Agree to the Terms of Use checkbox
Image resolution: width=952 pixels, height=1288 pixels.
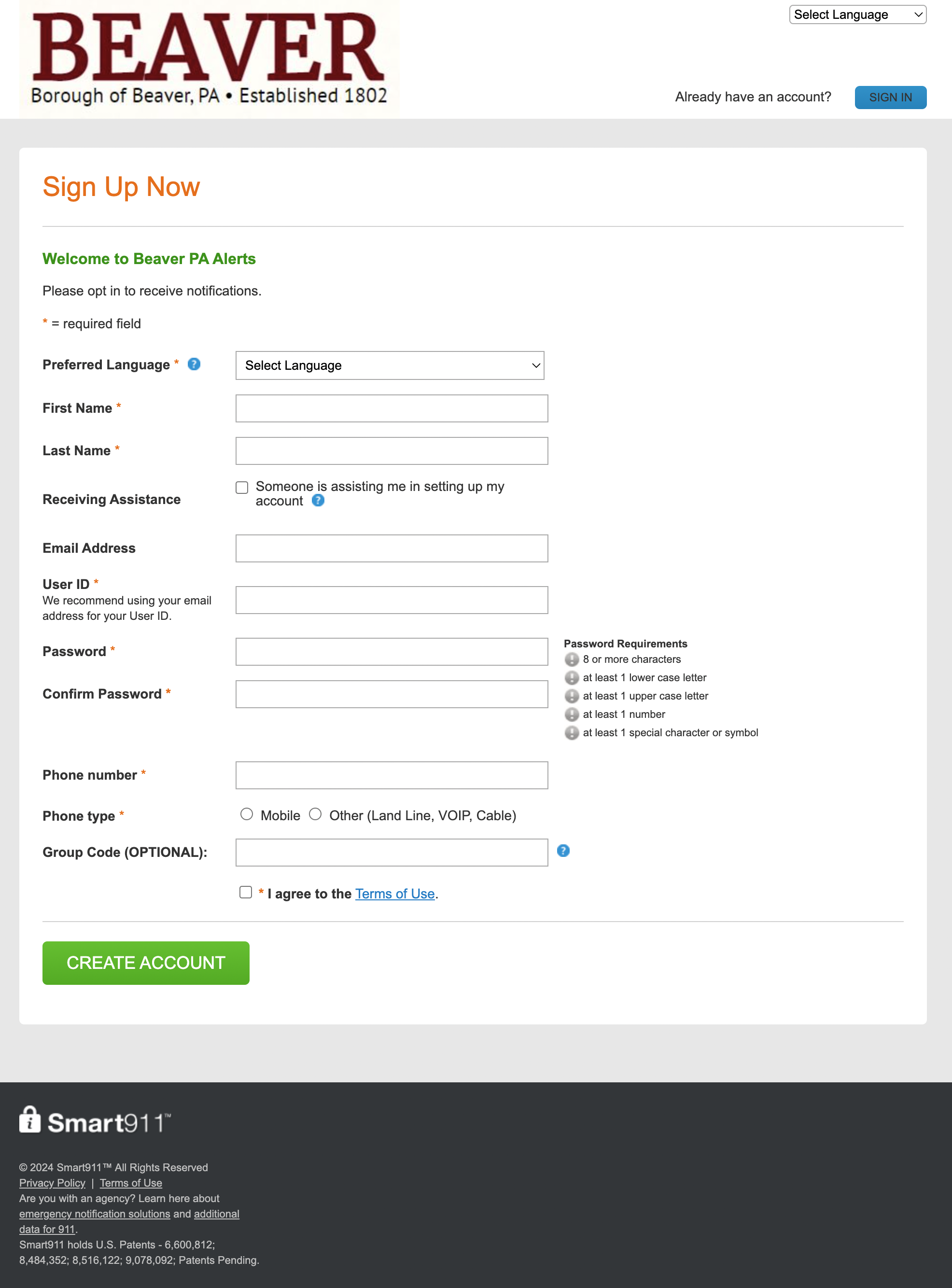click(246, 892)
